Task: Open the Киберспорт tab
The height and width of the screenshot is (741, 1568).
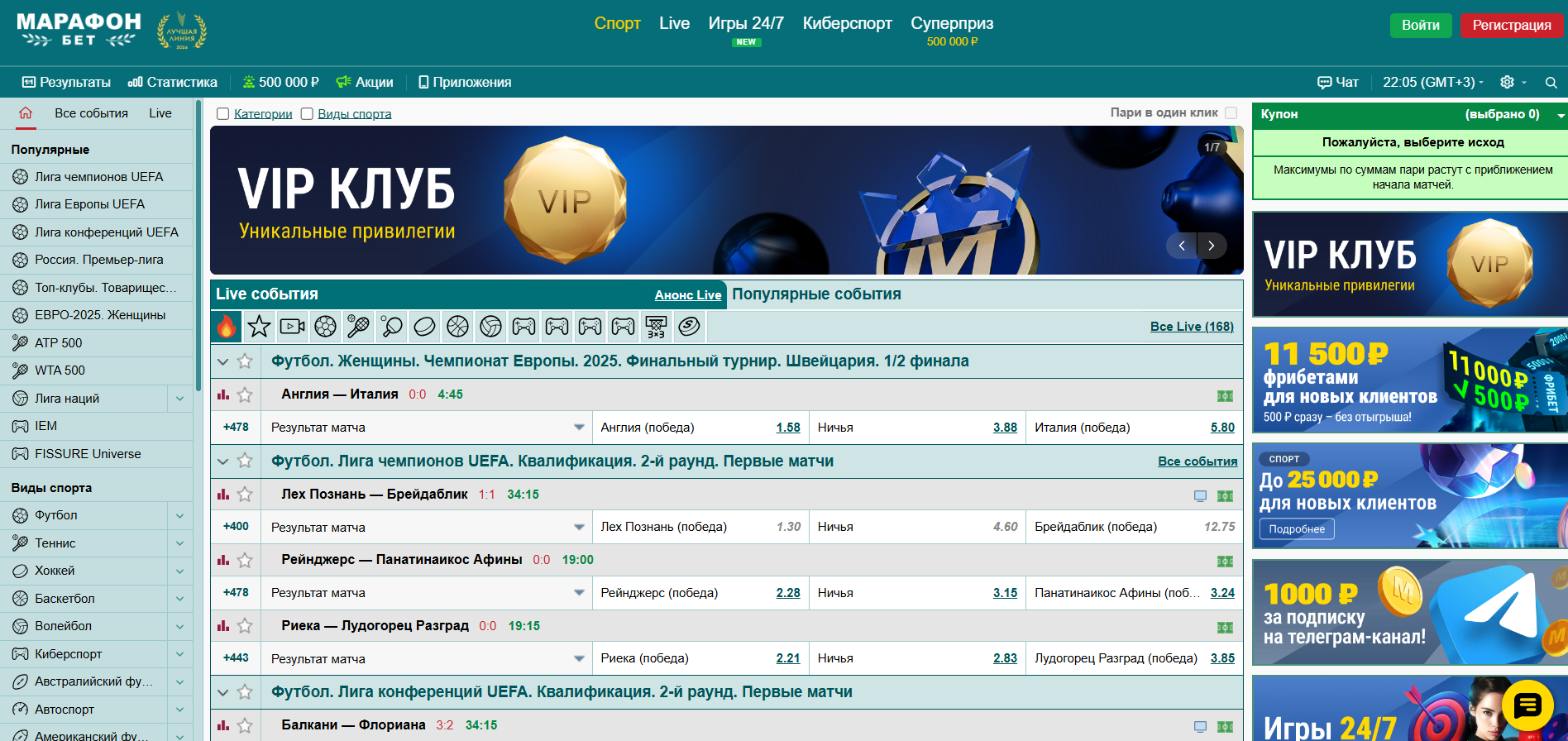Action: click(x=848, y=23)
